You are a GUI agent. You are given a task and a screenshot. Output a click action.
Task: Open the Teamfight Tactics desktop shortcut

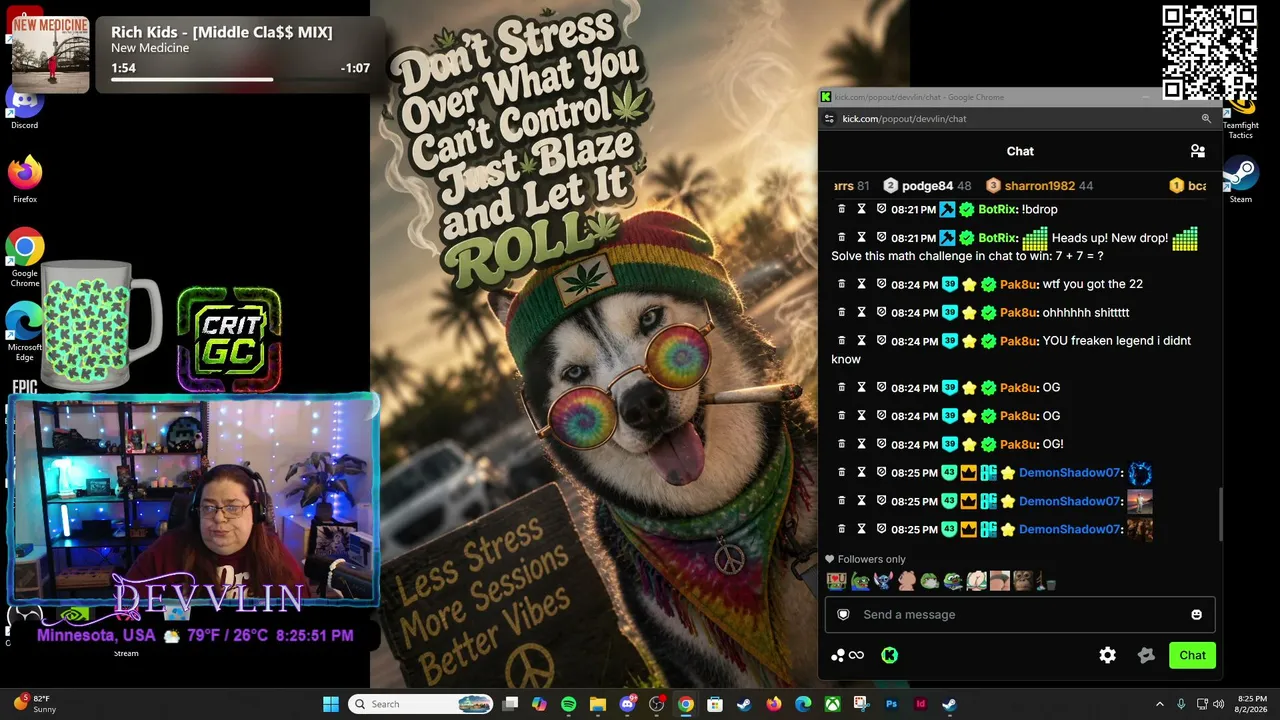click(x=1241, y=118)
